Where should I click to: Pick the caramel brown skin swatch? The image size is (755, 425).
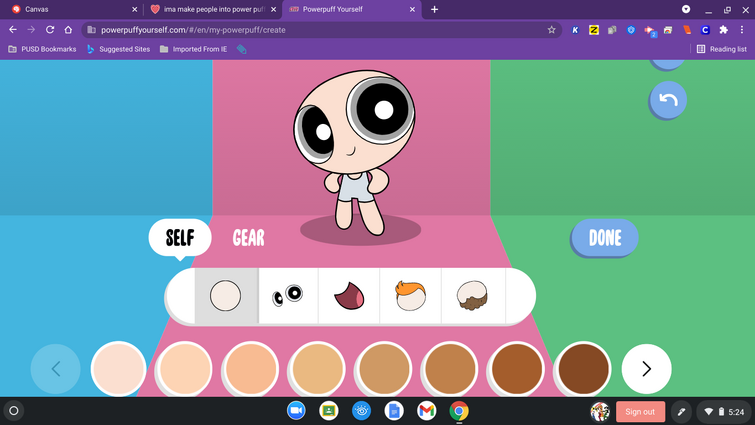(450, 369)
